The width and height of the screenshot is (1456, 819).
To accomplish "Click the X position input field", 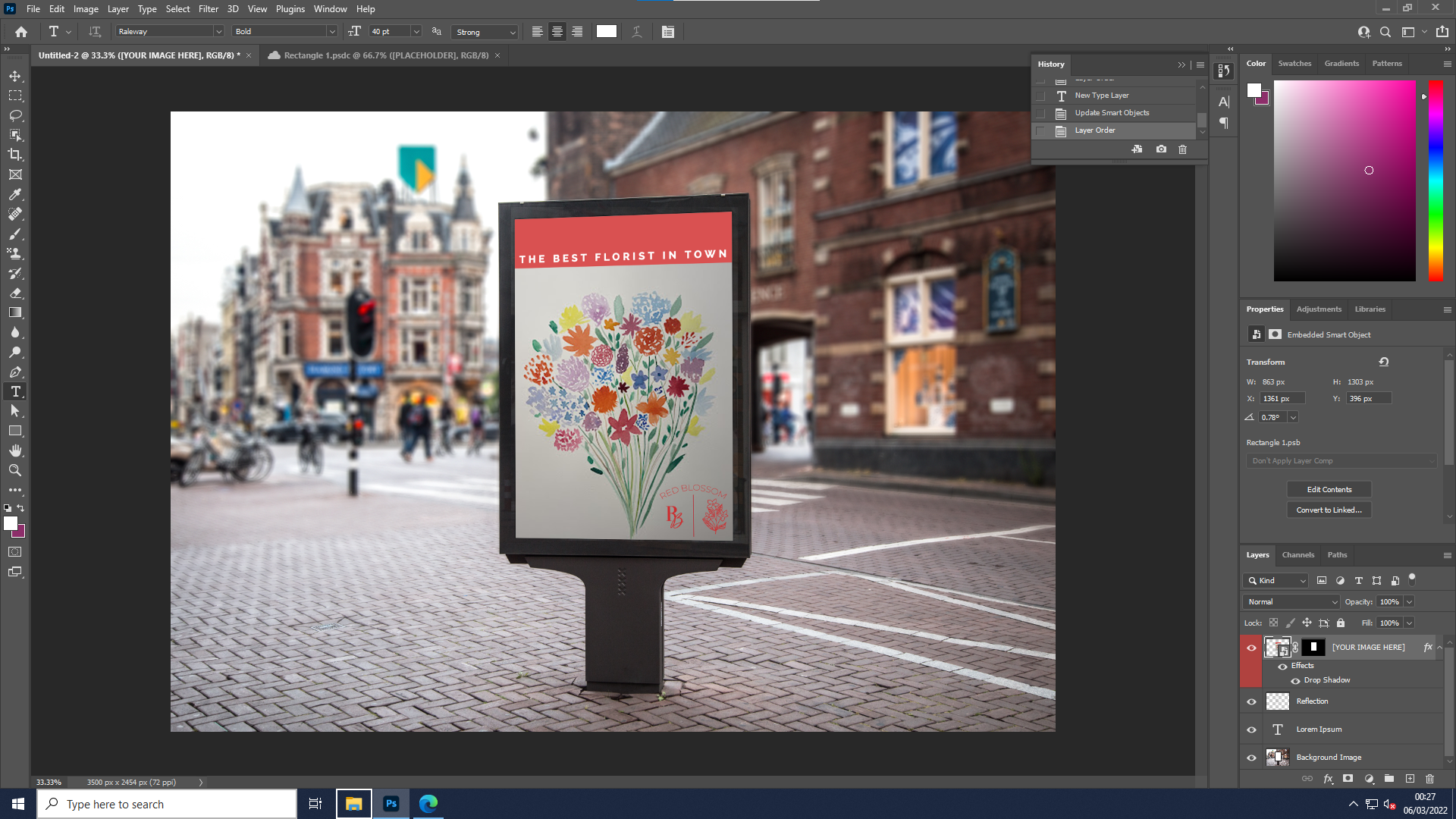I will (1282, 399).
